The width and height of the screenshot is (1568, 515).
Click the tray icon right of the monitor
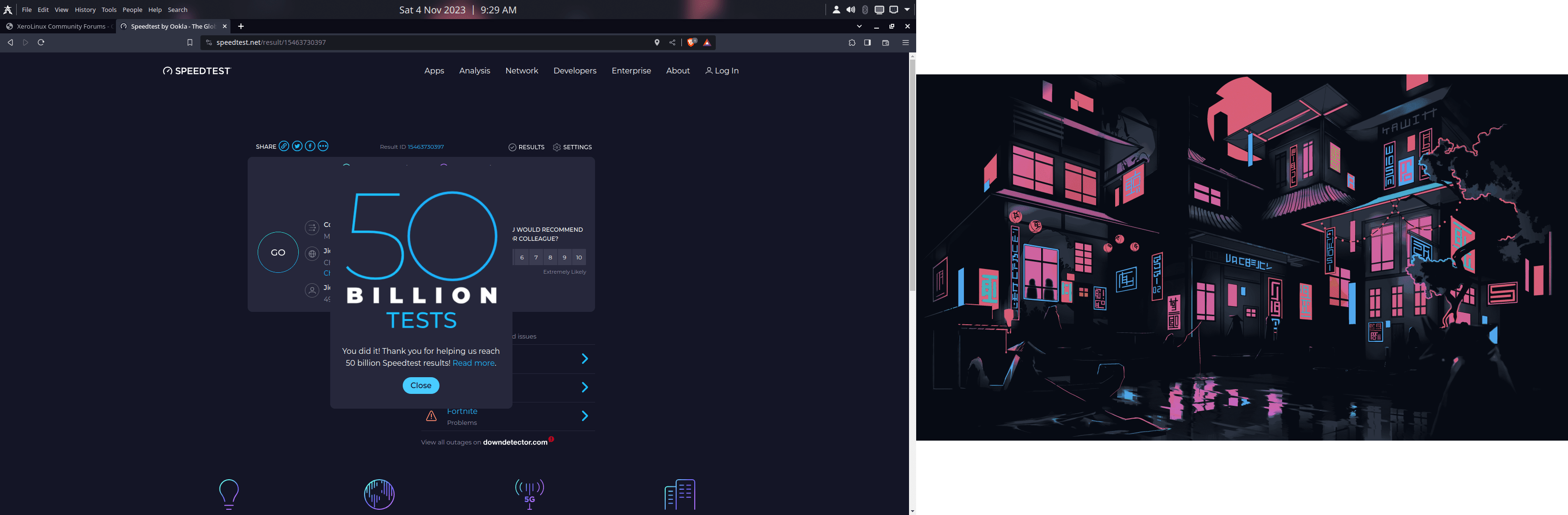click(894, 10)
